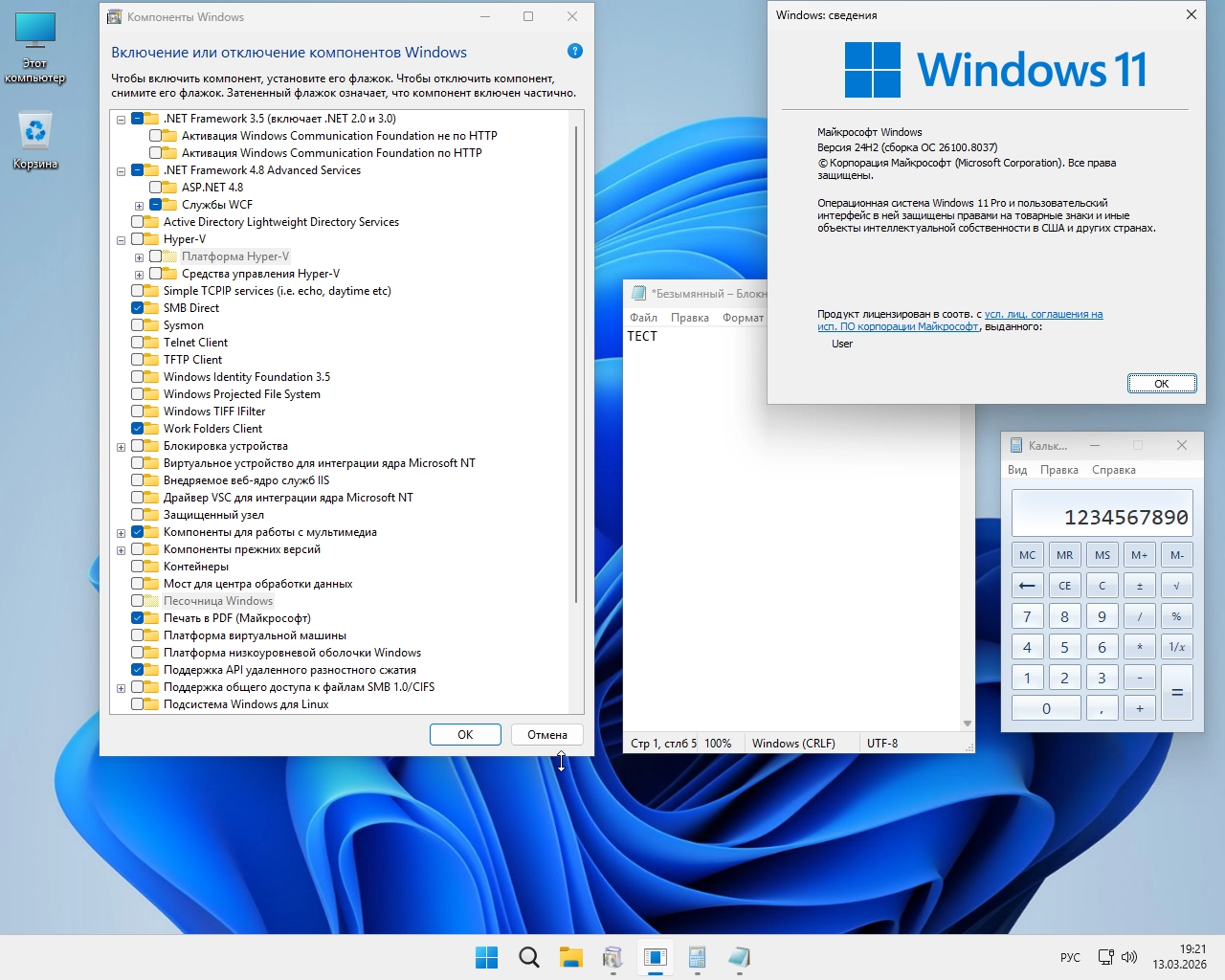Open File Explorer from the taskbar
The height and width of the screenshot is (980, 1225).
click(571, 957)
